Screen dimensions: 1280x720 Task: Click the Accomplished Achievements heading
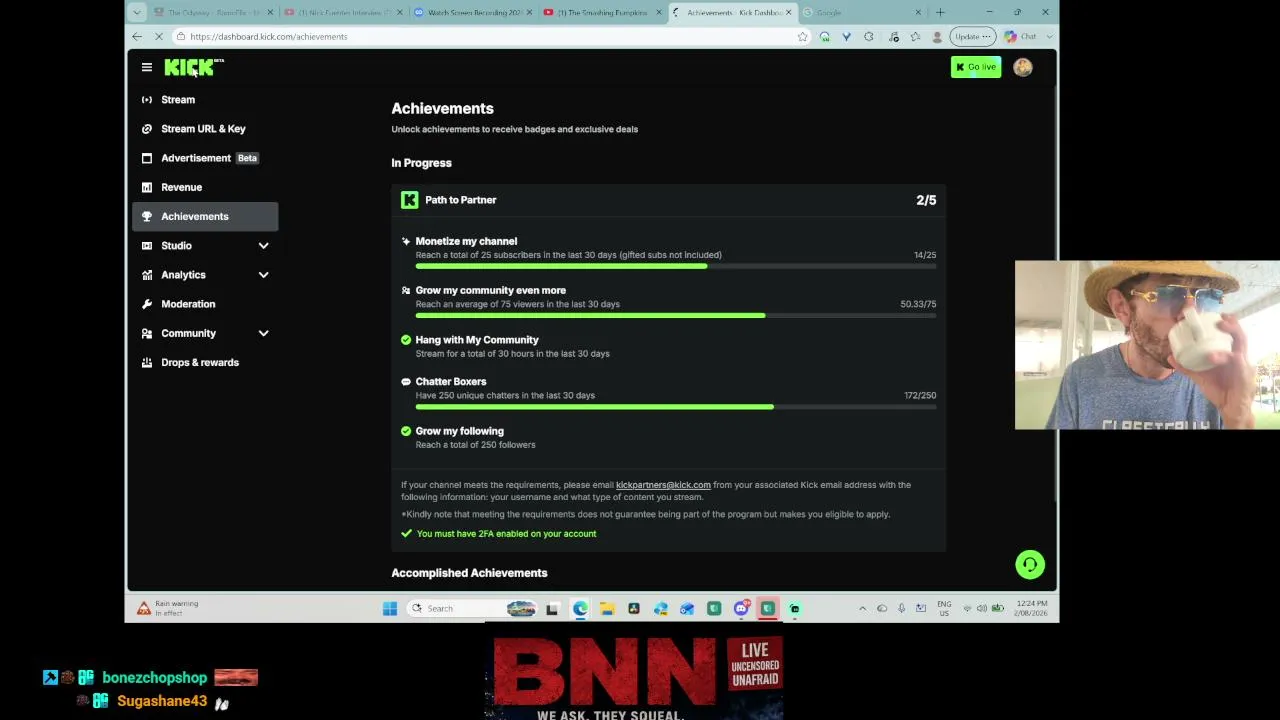(469, 573)
